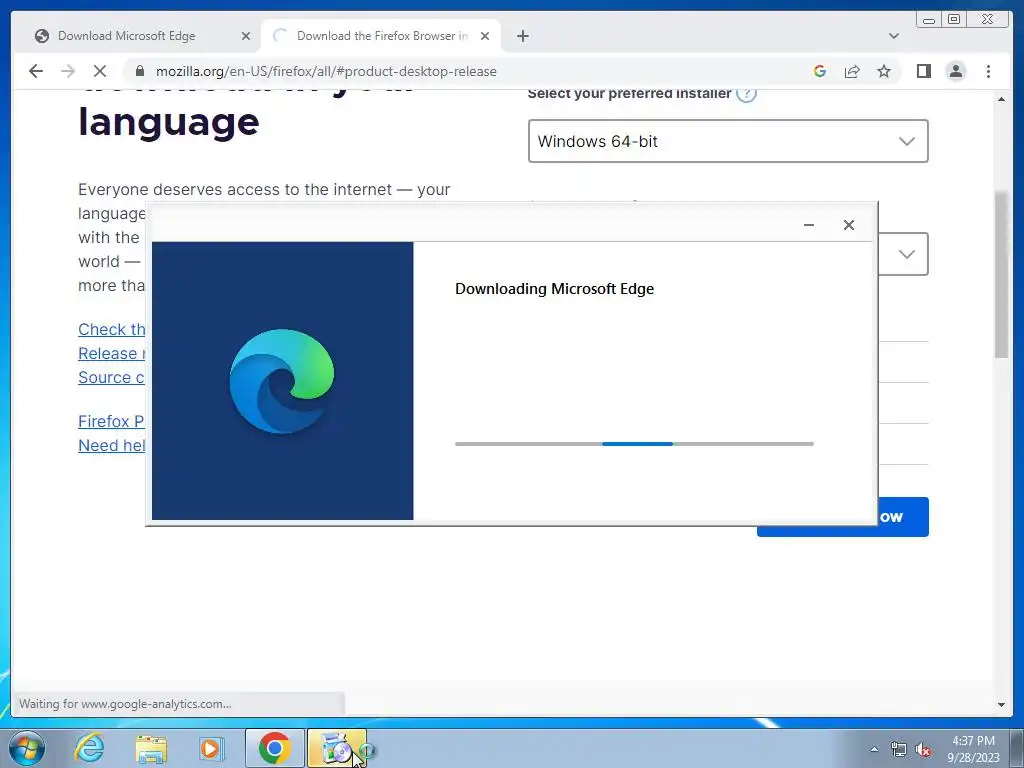Expand the language dropdown behind Edge dialog
Image resolution: width=1024 pixels, height=768 pixels.
coord(906,254)
